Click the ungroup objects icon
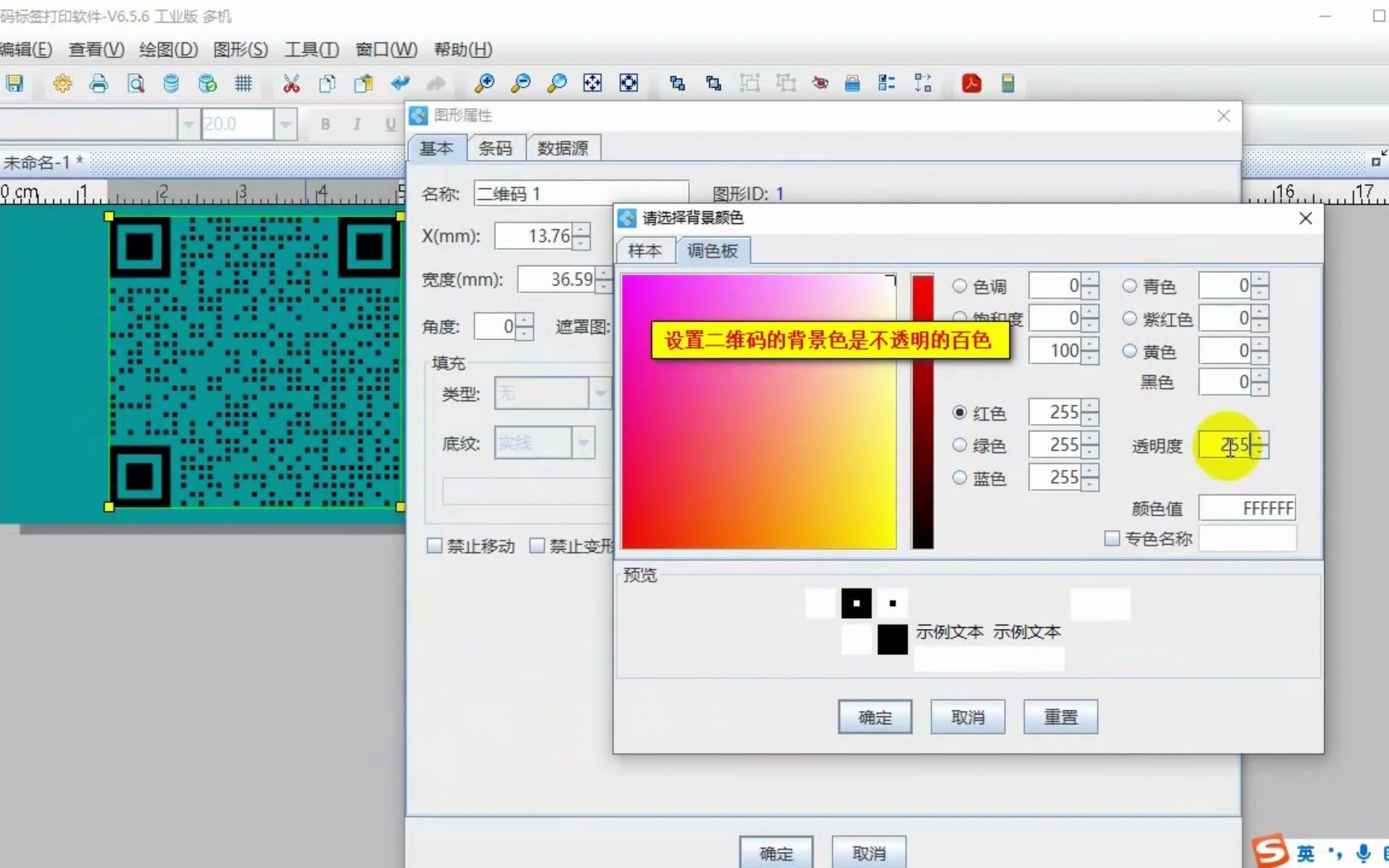Screen dimensions: 1389x868 [785, 83]
